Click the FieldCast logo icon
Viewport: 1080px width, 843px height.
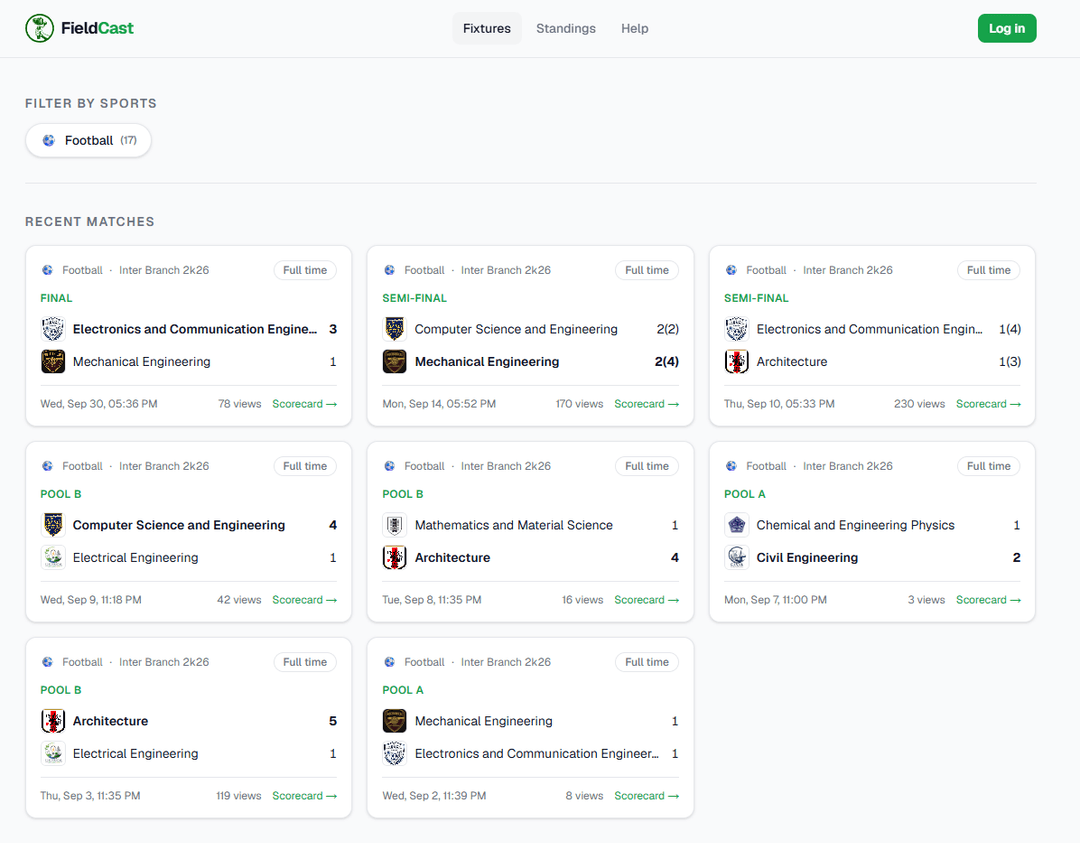tap(39, 28)
